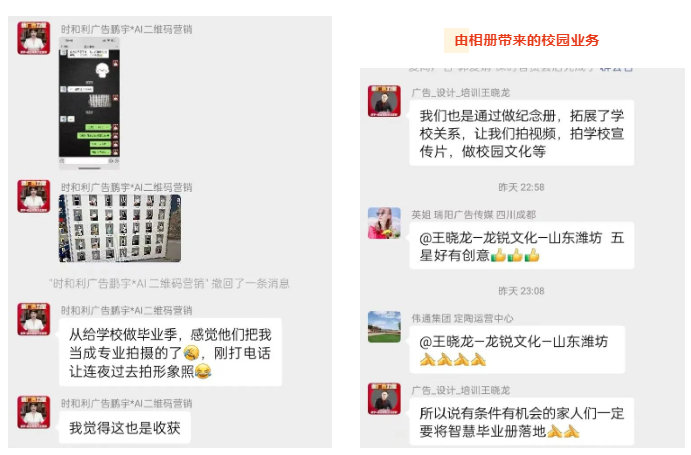Click the avatar beside the 毕业季 message

tap(33, 319)
